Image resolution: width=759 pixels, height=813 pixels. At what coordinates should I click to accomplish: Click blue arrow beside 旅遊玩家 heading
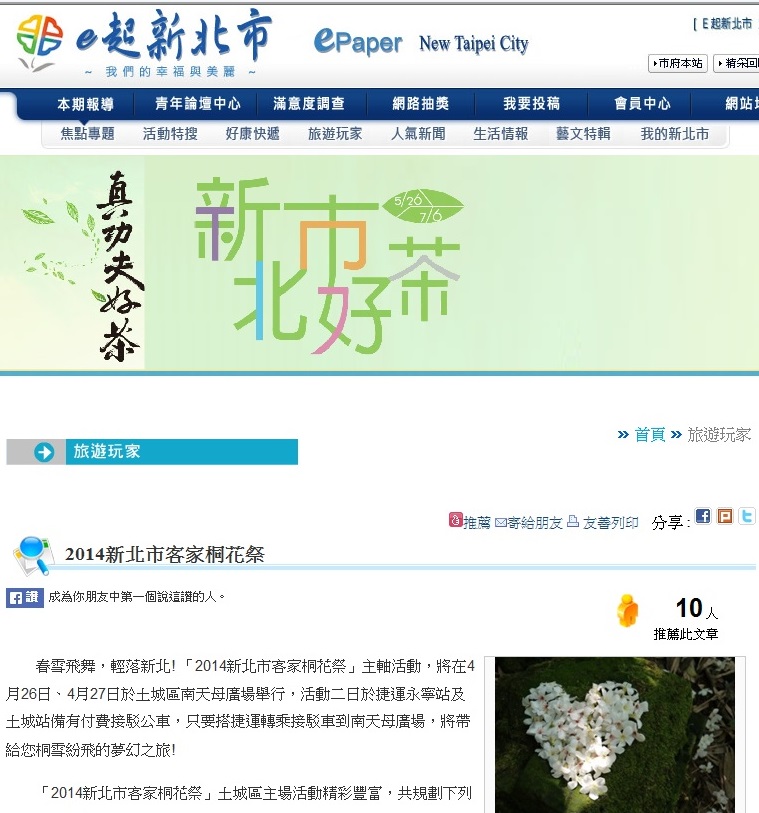(x=44, y=452)
